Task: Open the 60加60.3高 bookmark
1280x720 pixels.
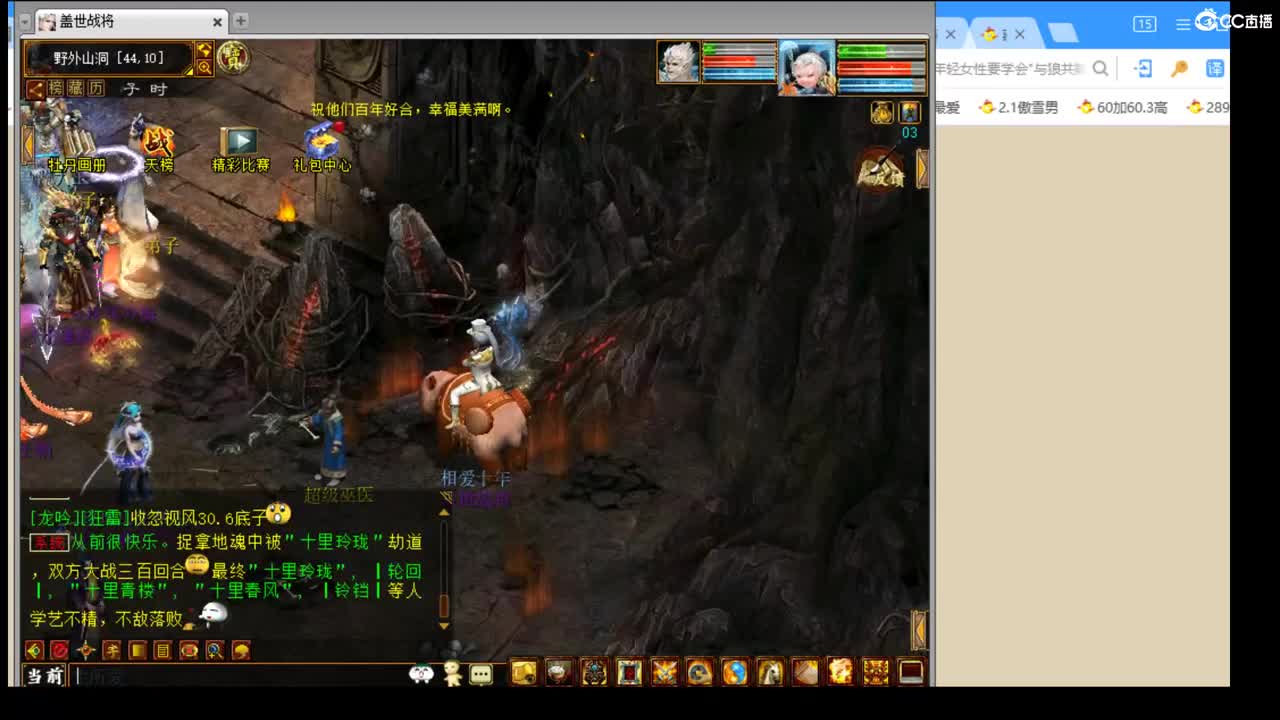Action: (1122, 107)
